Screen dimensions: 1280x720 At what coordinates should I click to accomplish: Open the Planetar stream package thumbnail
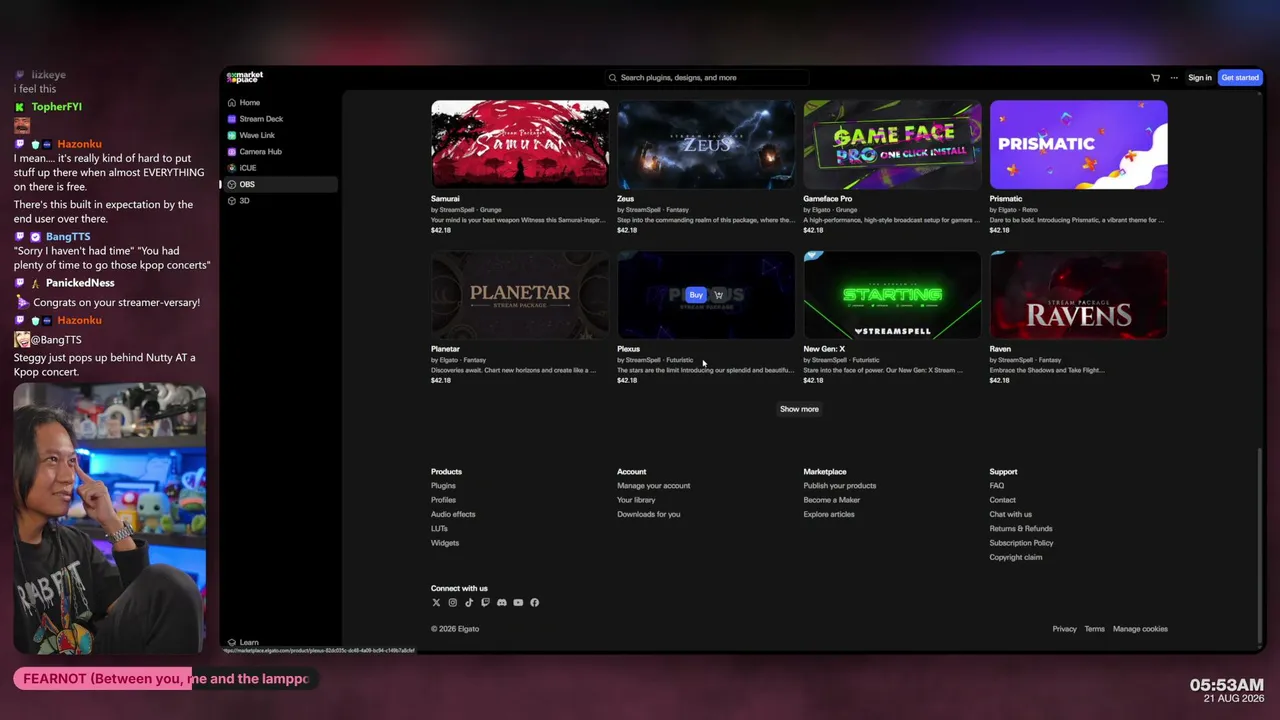[x=520, y=295]
